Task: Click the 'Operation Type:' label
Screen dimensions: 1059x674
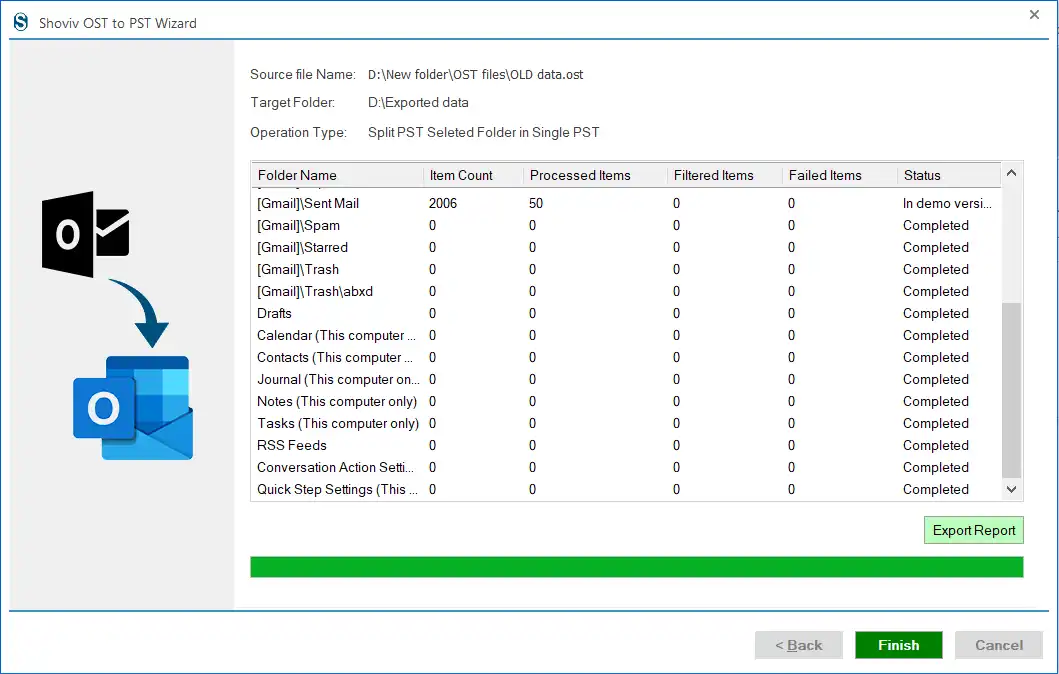Action: click(299, 132)
